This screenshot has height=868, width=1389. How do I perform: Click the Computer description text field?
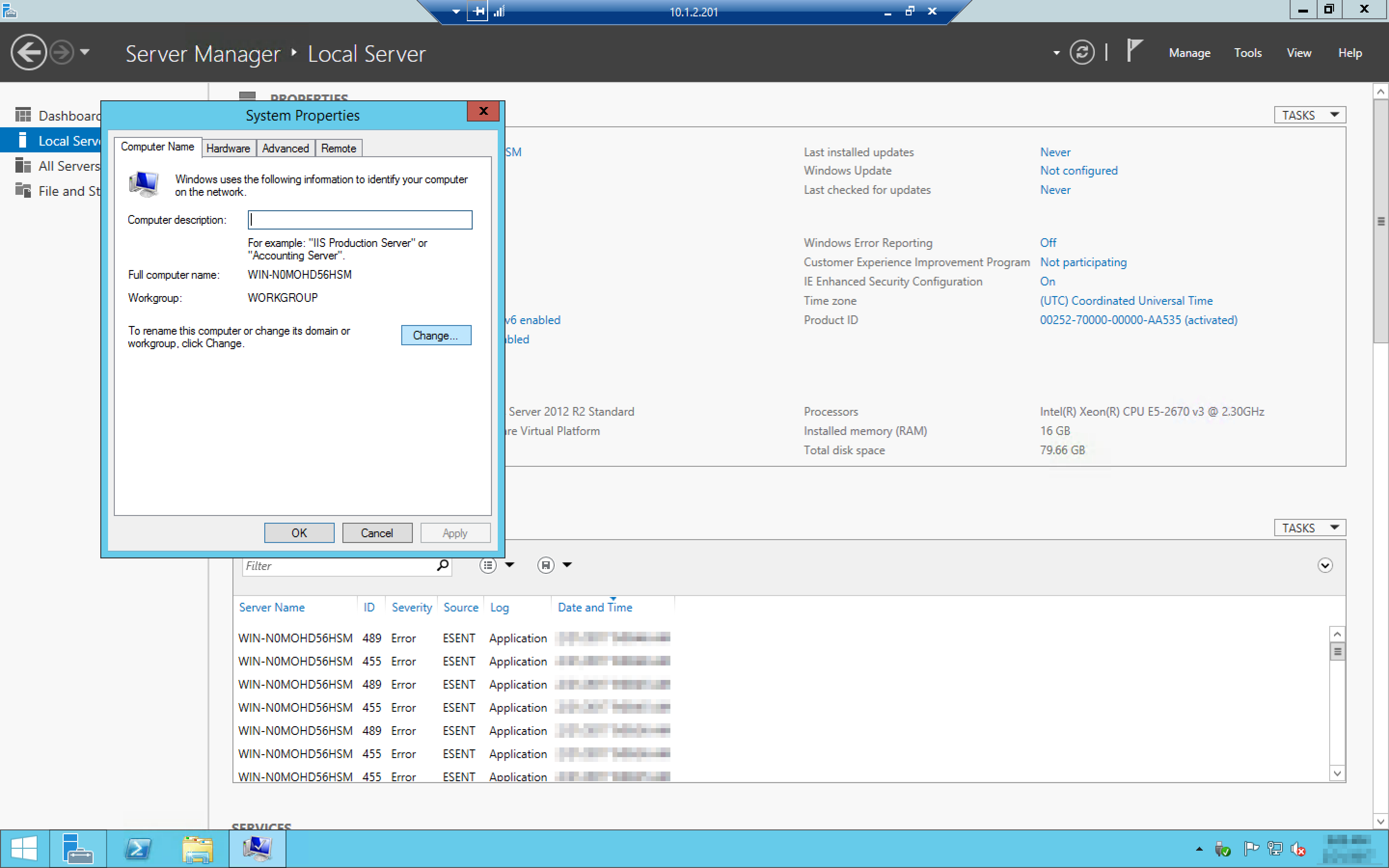(x=360, y=220)
